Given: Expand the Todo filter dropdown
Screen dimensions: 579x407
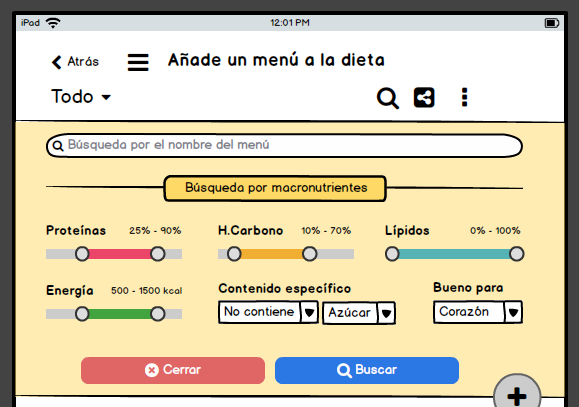Looking at the screenshot, I should point(81,97).
